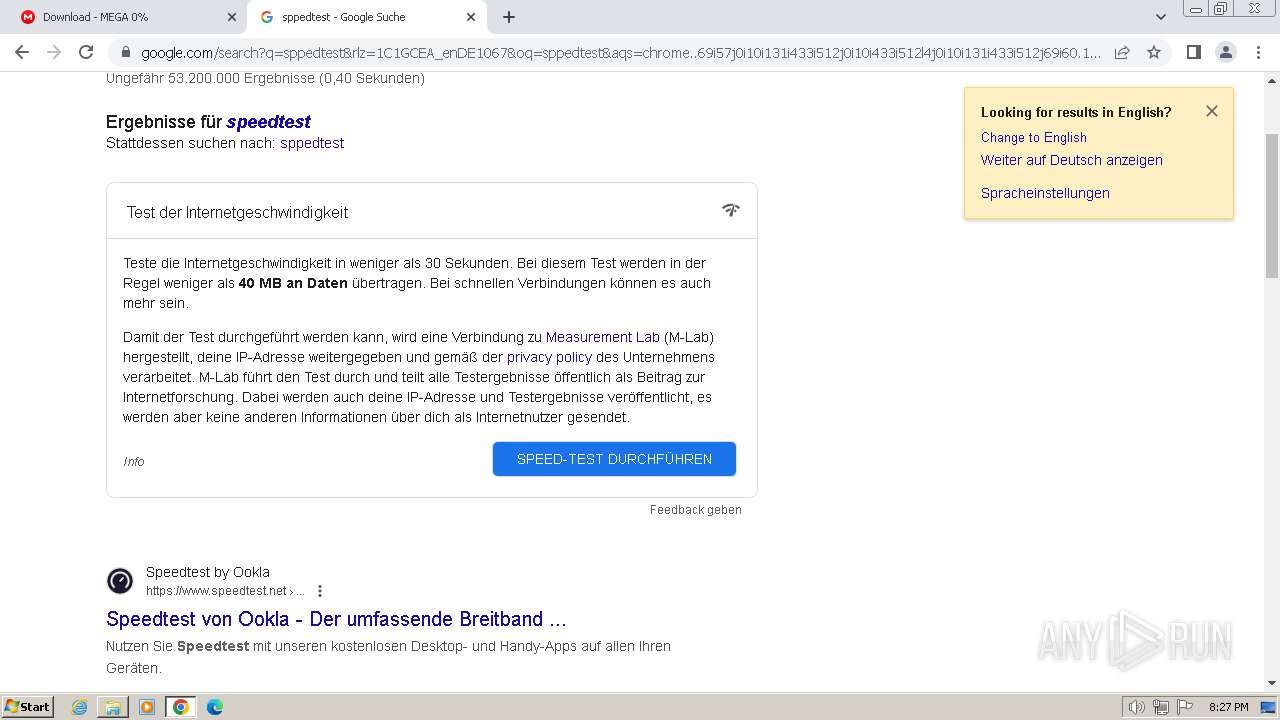
Task: Click the Speedtest by Ookla favicon
Action: 120,581
